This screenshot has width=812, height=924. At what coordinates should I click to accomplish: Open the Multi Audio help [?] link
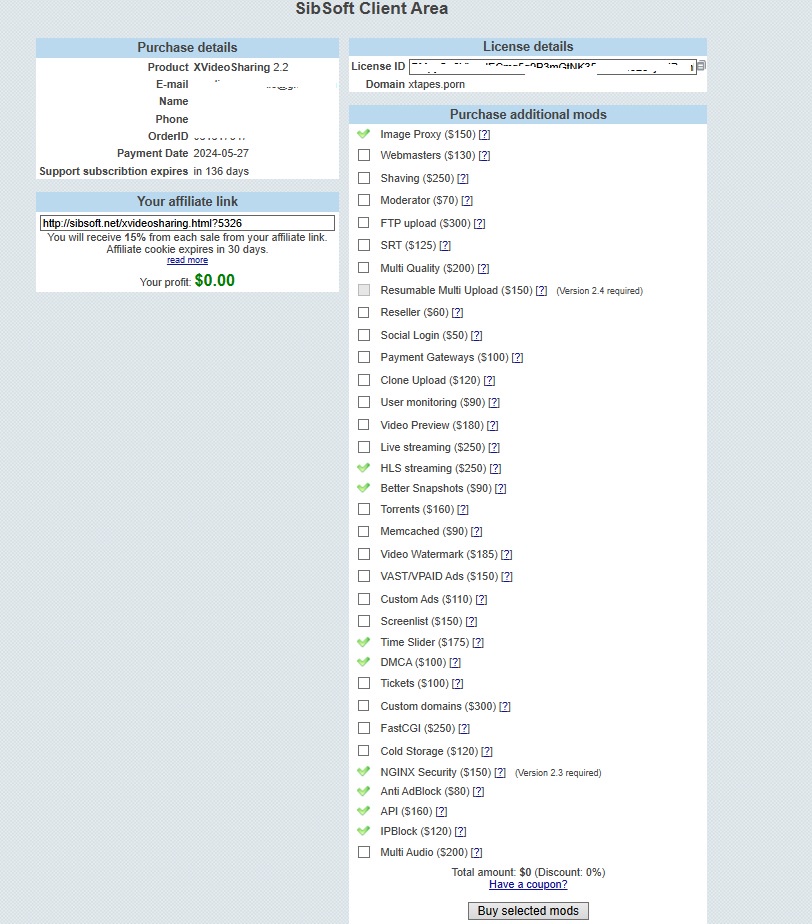click(477, 853)
